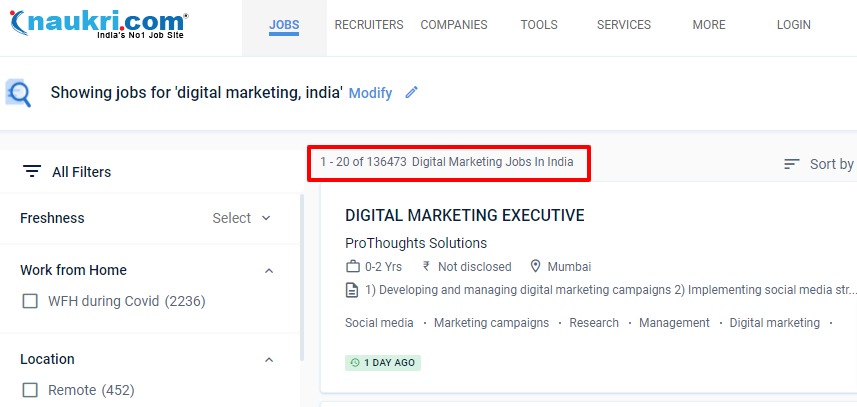
Task: Open the Recruiters menu
Action: 369,25
